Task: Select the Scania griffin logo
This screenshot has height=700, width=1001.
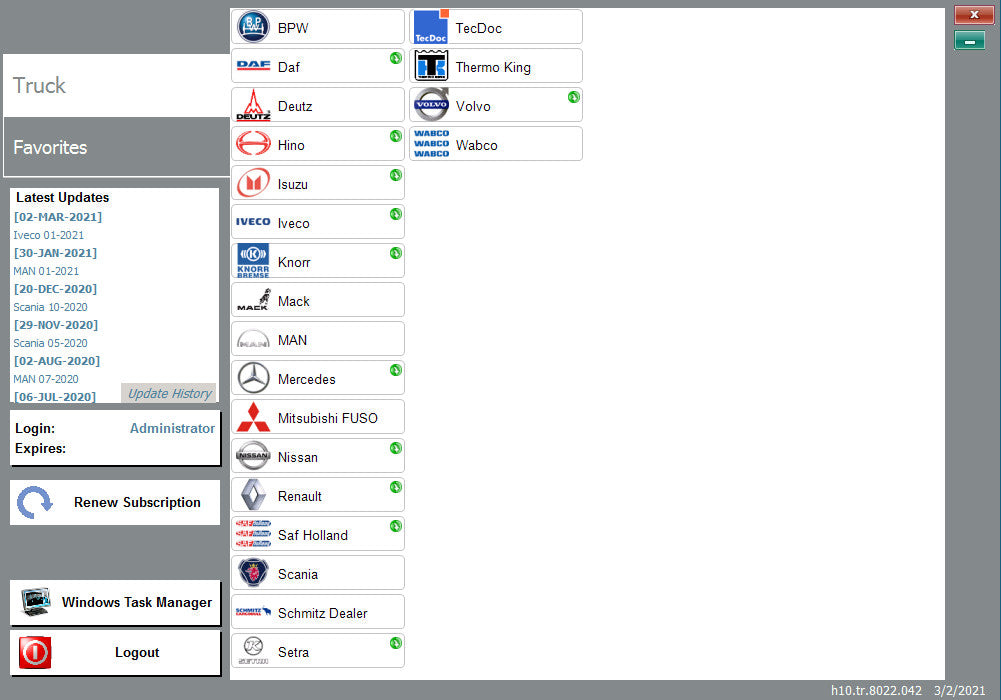Action: (x=253, y=572)
